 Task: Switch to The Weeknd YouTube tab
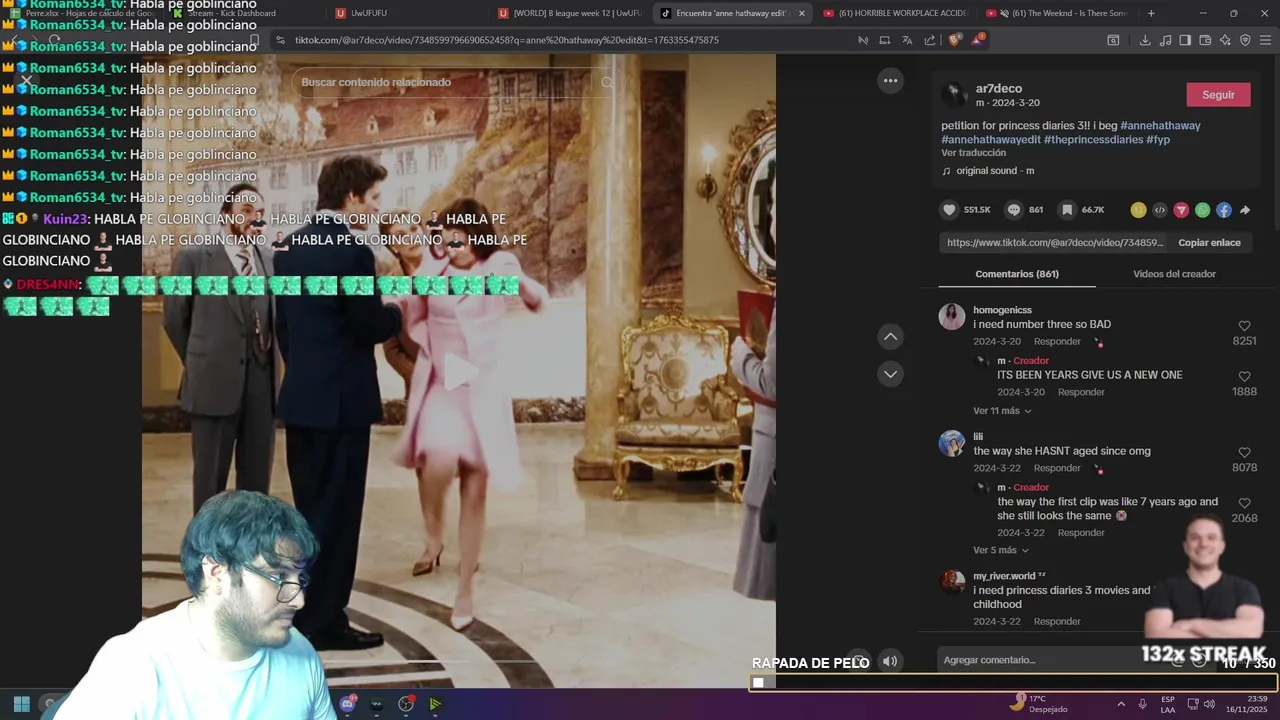point(1056,13)
